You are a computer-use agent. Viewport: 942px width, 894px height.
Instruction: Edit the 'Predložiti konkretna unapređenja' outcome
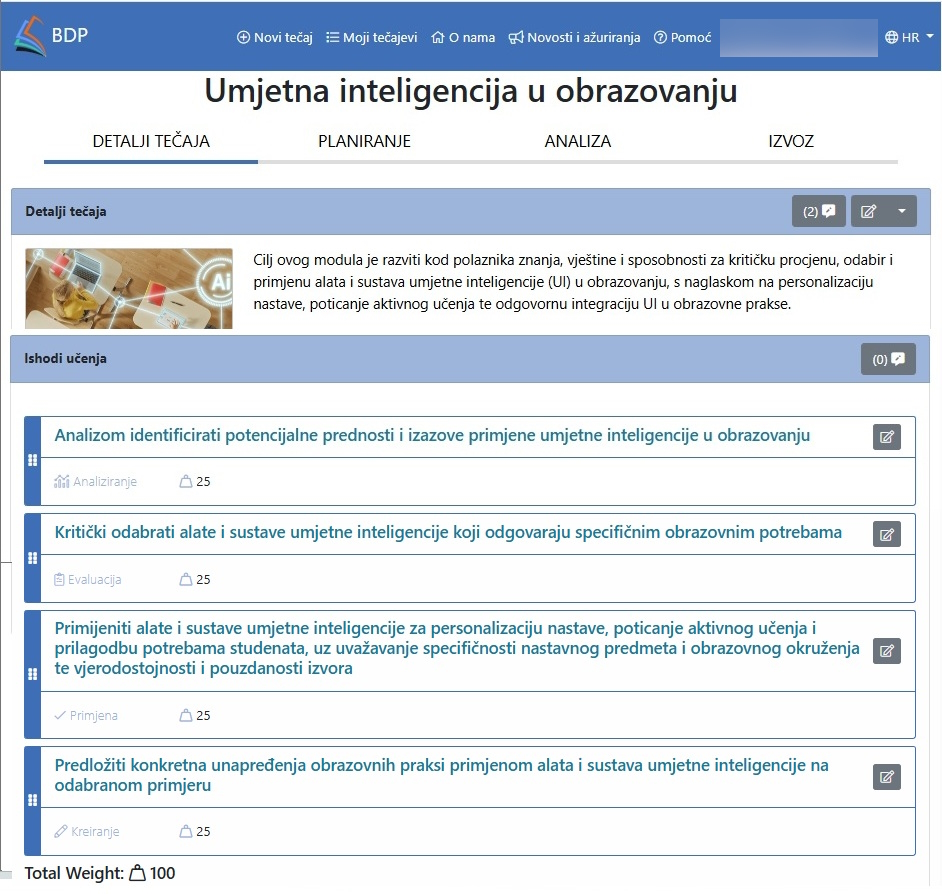886,777
